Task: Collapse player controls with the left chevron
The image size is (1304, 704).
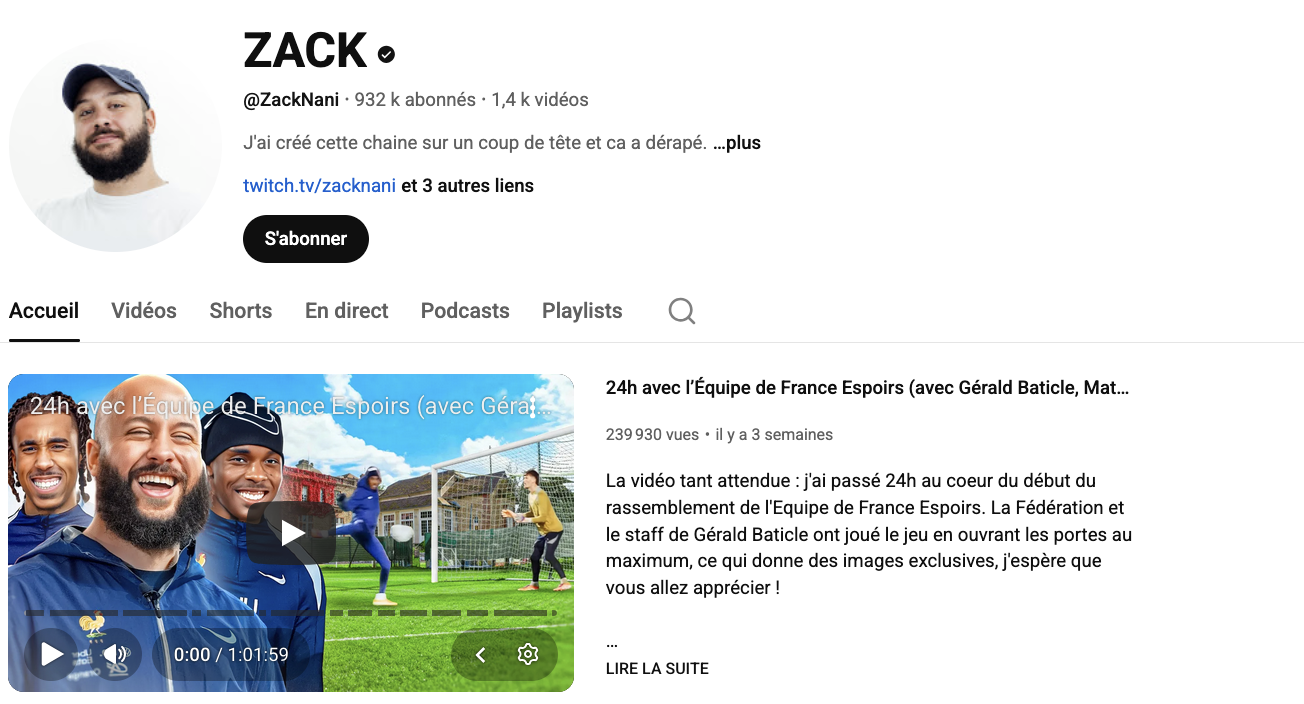Action: pos(480,655)
